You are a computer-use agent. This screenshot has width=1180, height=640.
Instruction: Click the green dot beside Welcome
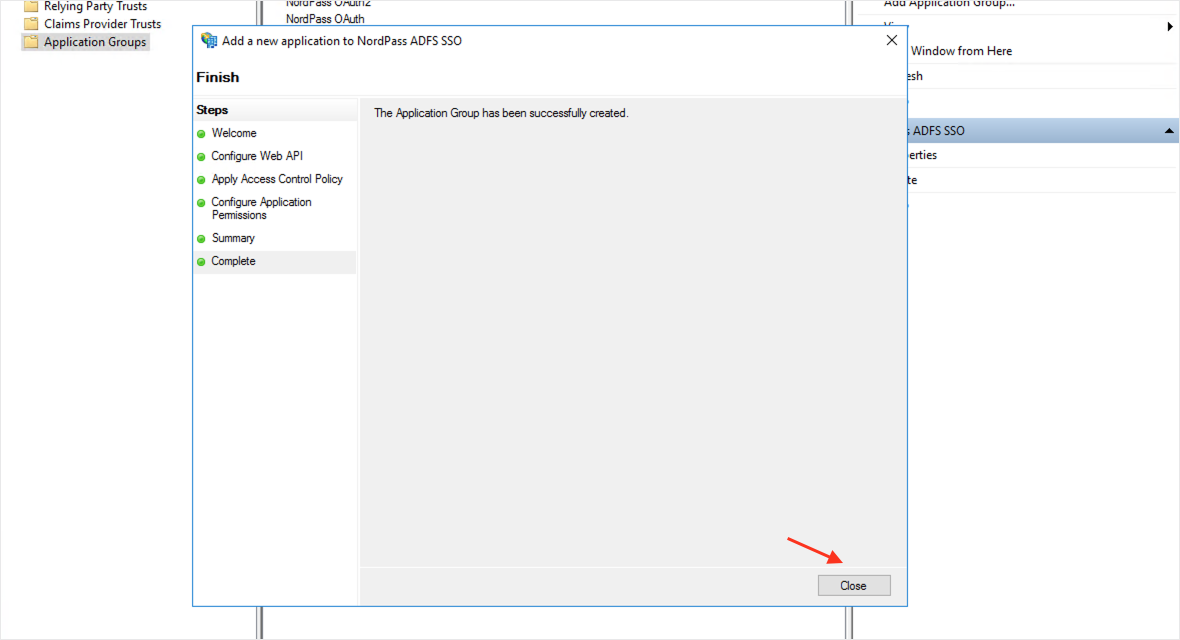click(x=201, y=134)
